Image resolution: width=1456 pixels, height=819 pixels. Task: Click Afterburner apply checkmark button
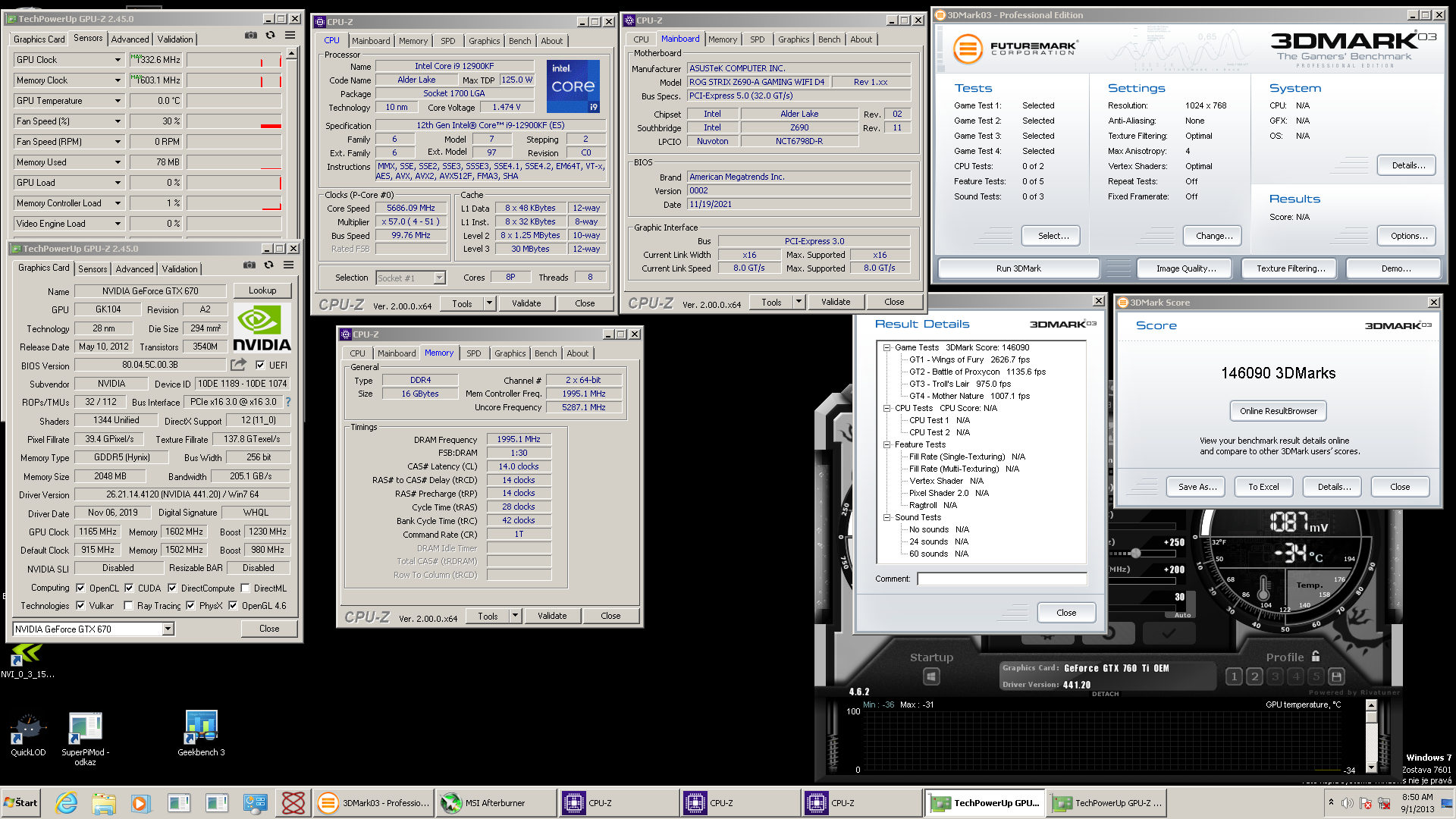tap(1169, 633)
